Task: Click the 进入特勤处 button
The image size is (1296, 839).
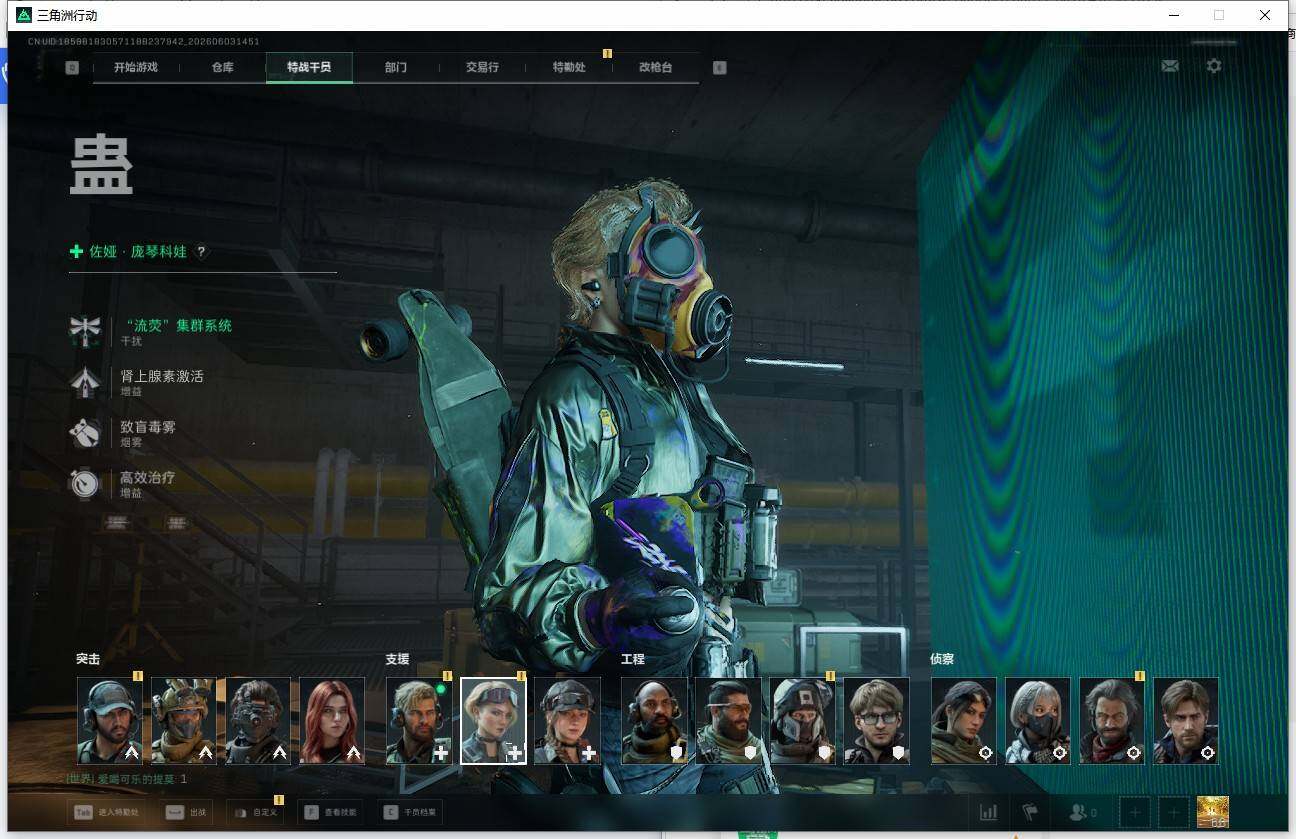Action: tap(106, 813)
